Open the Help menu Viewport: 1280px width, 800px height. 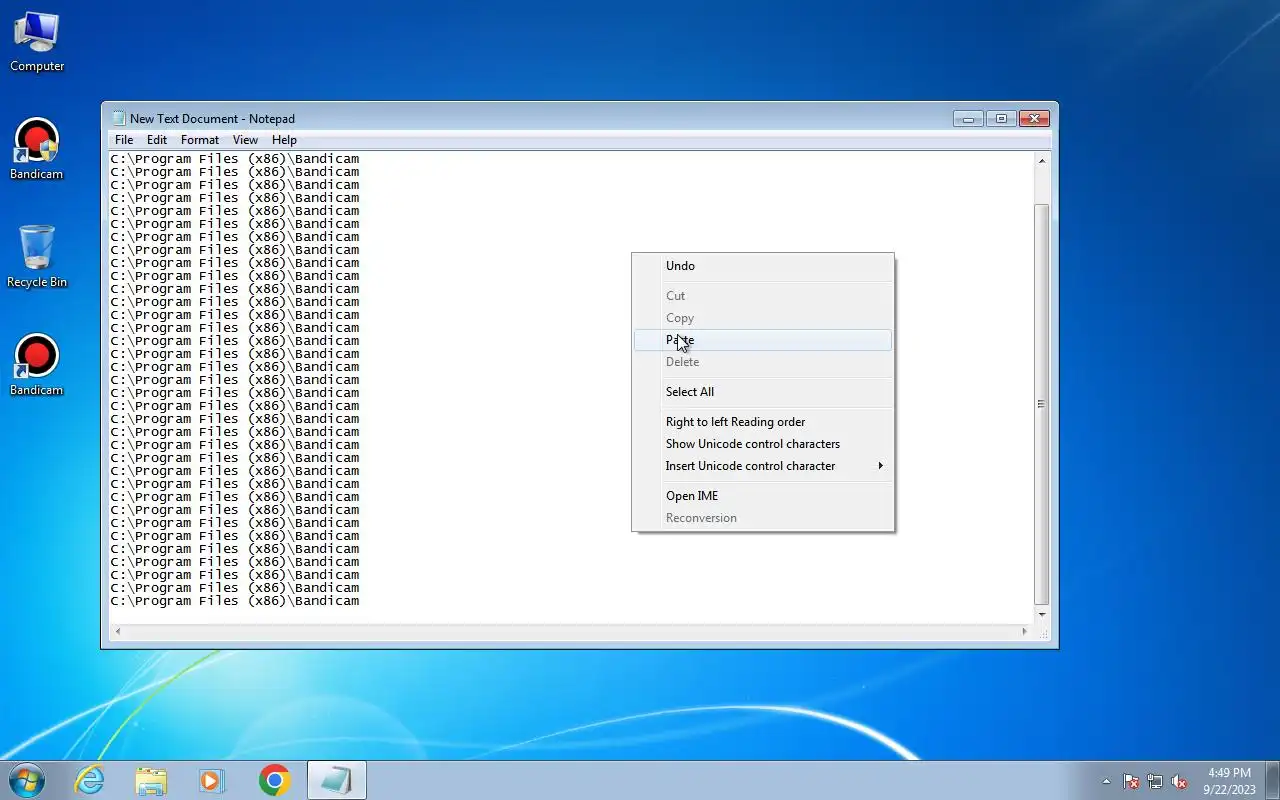[284, 140]
